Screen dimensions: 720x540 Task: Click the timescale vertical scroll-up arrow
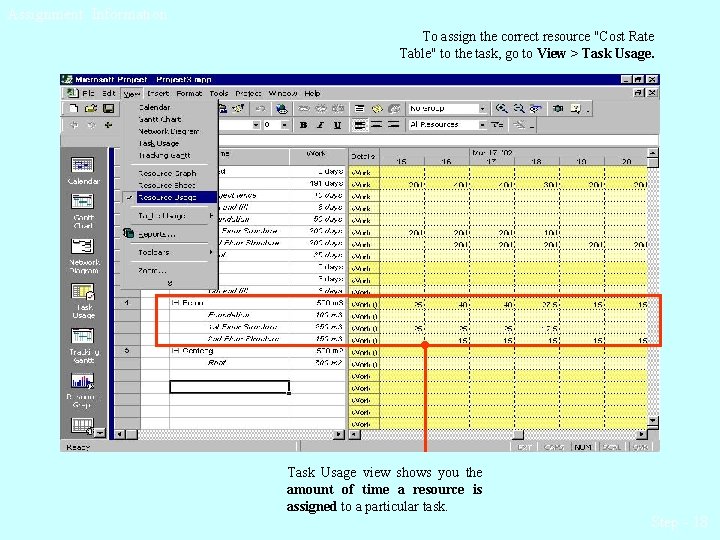[x=652, y=153]
